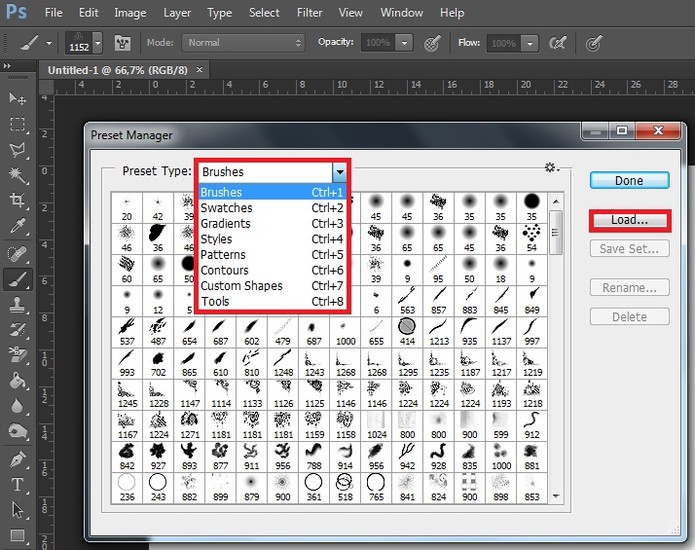Activate the Crop tool
The image size is (695, 550).
pos(17,201)
